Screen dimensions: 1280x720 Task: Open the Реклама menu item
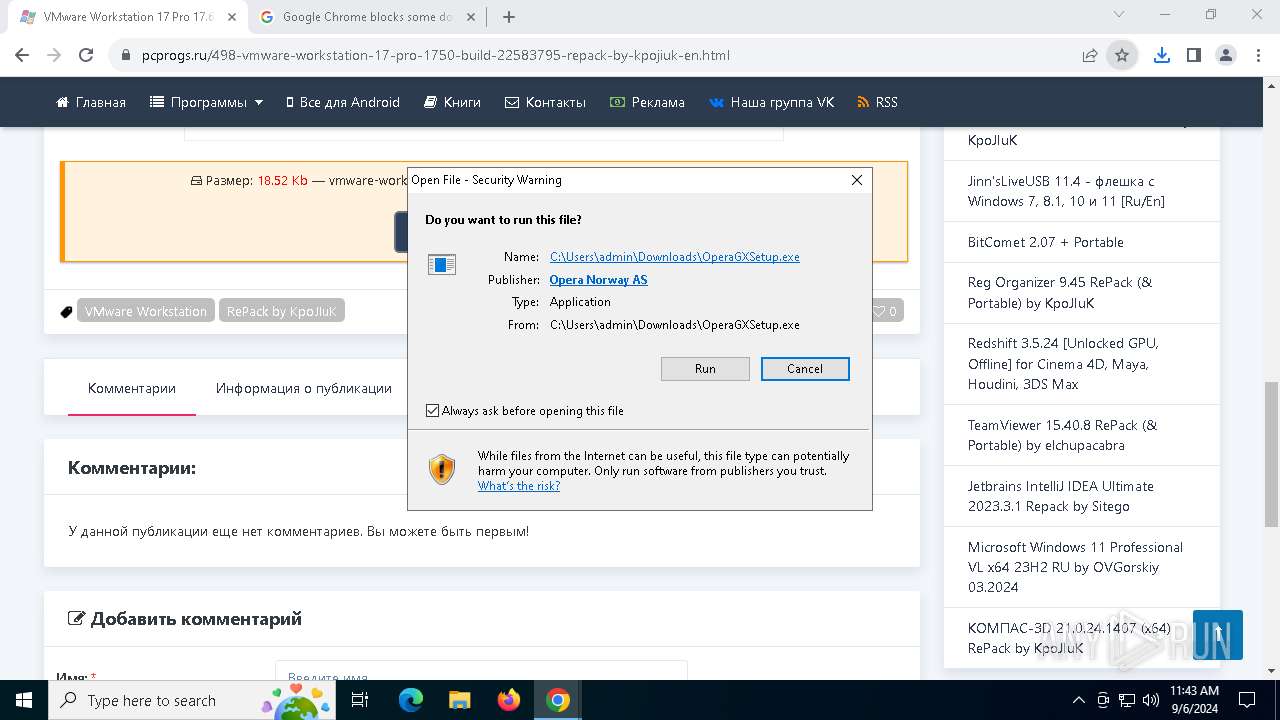647,102
